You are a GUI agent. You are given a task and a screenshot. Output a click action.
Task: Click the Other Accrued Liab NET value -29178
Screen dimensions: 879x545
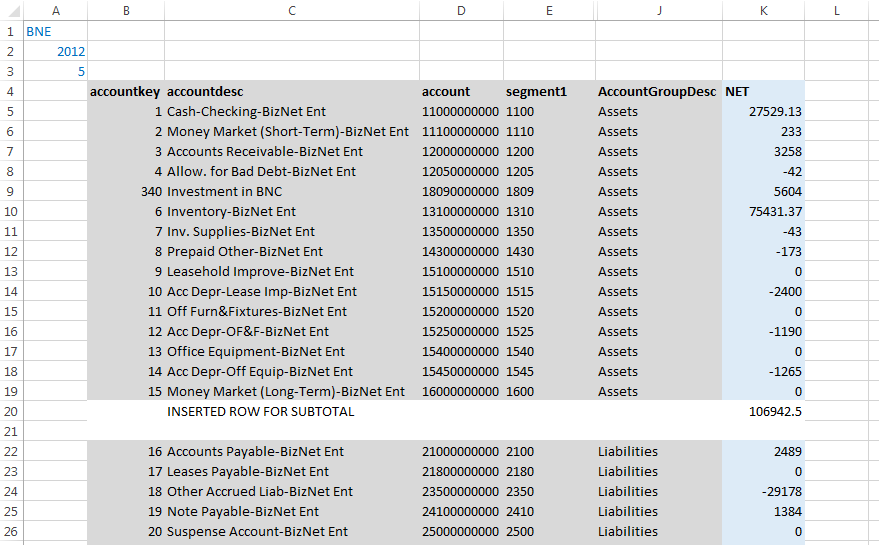click(x=762, y=491)
